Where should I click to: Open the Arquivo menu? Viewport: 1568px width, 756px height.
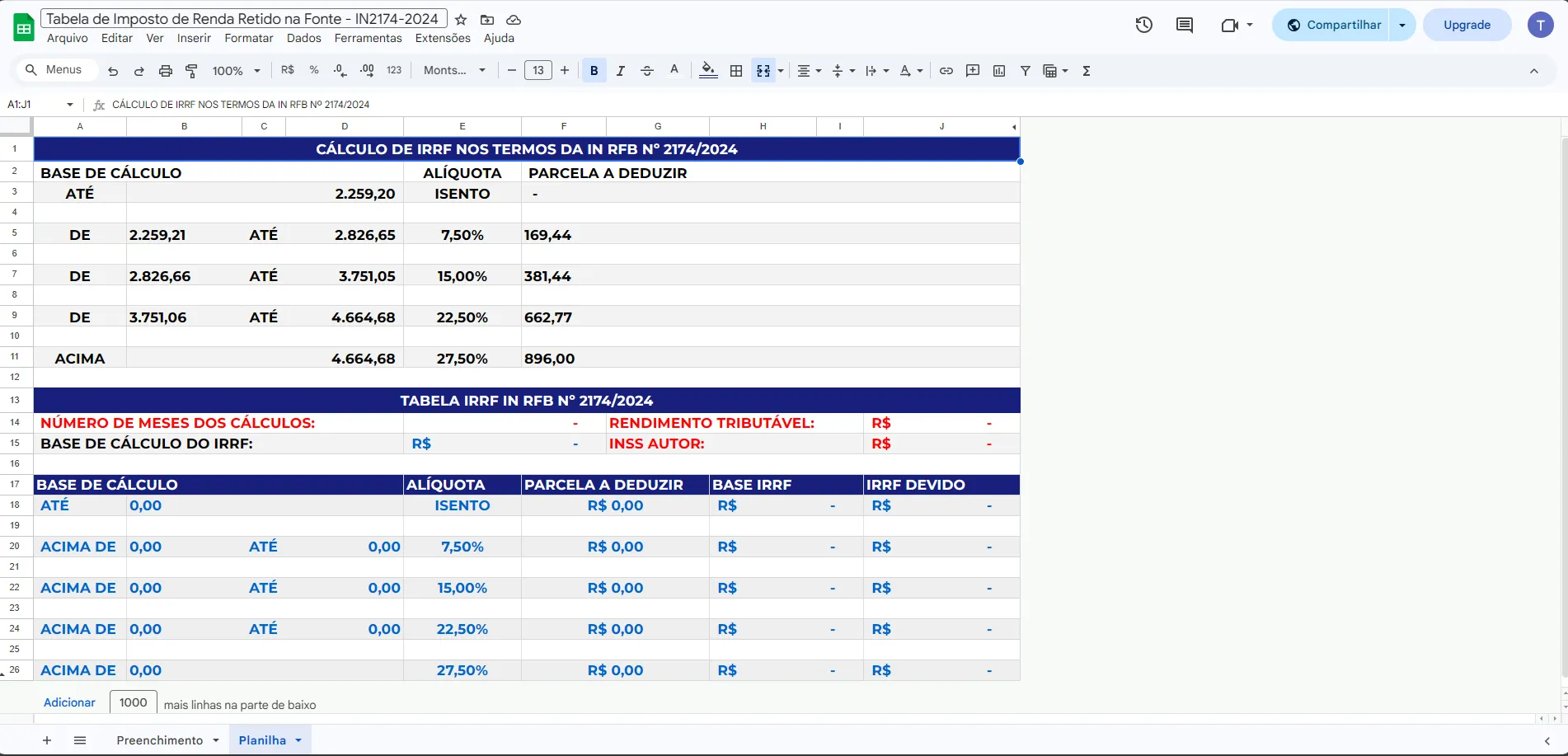click(x=68, y=38)
